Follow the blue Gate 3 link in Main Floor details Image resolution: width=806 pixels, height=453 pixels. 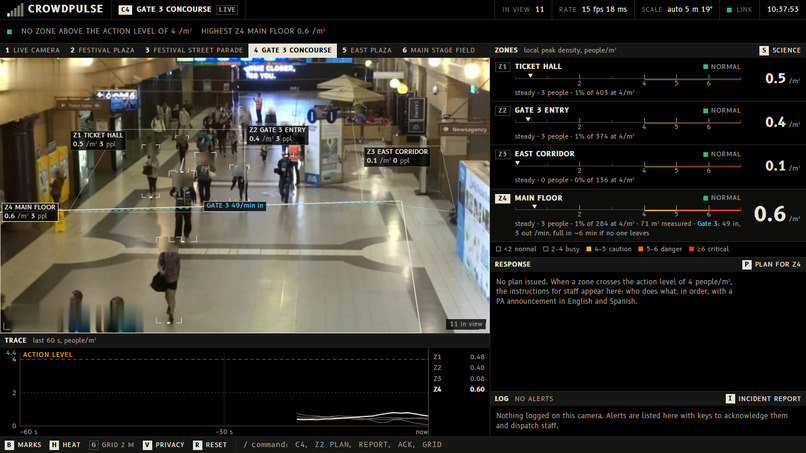[707, 224]
